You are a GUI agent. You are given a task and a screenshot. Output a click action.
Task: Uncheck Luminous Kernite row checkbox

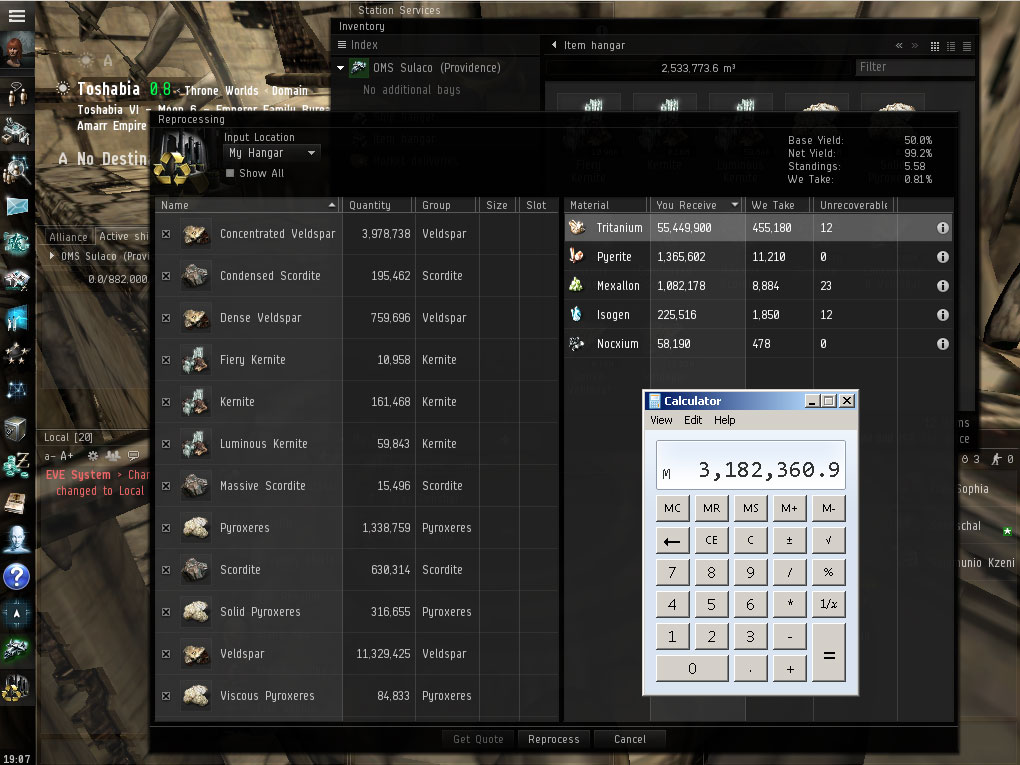166,444
